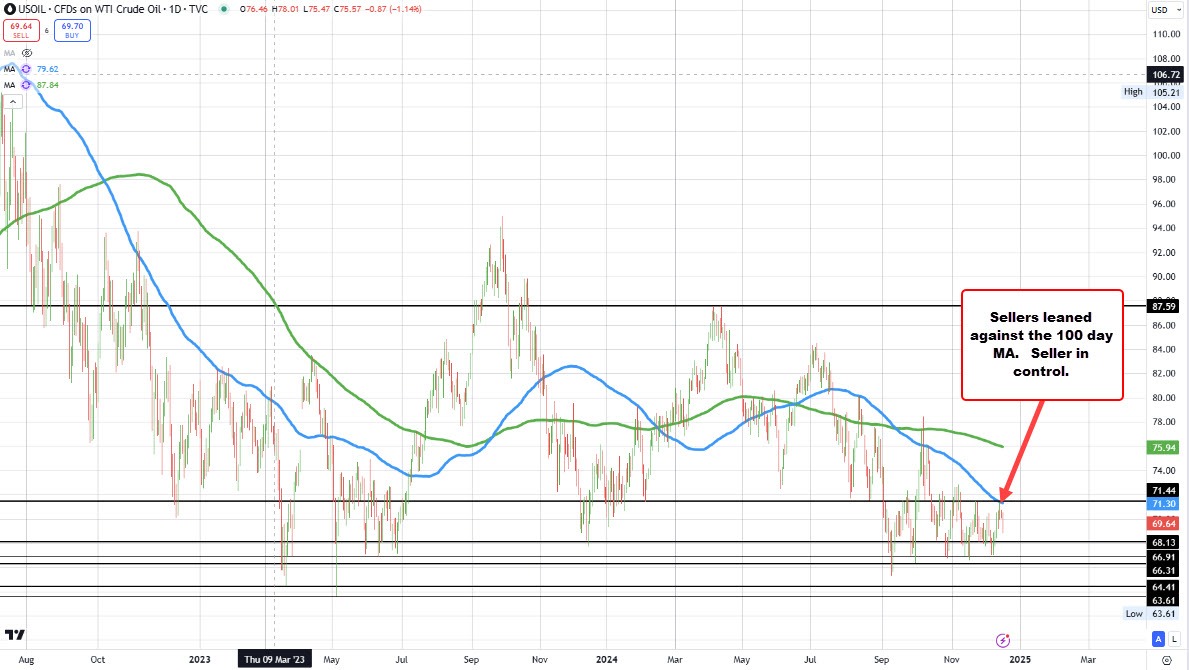Click the refresh icon beside MA 79.62
The image size is (1189, 670).
27,69
